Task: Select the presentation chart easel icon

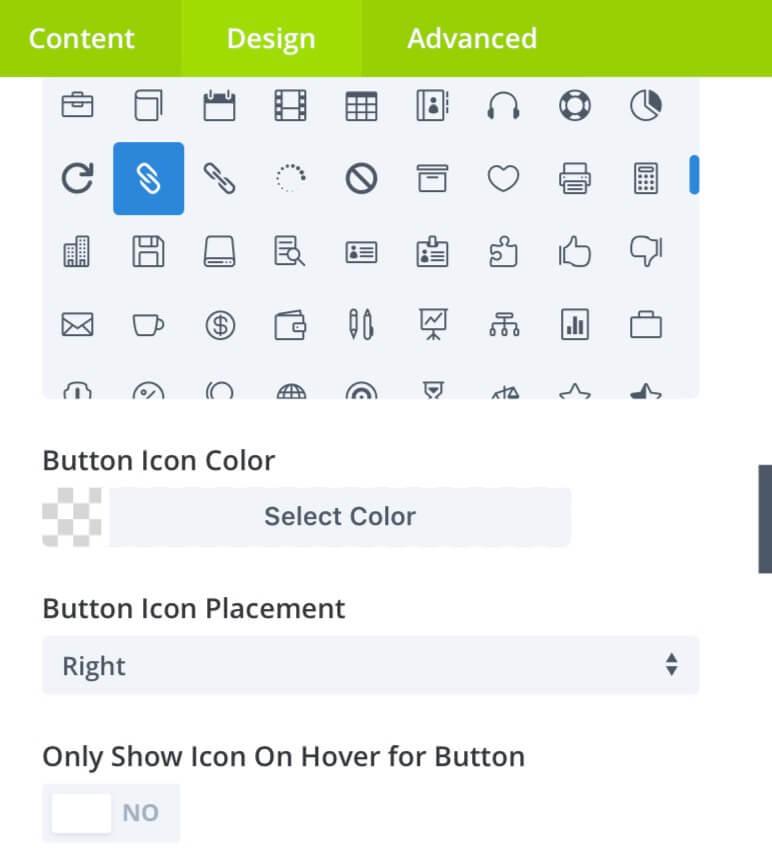Action: click(433, 325)
